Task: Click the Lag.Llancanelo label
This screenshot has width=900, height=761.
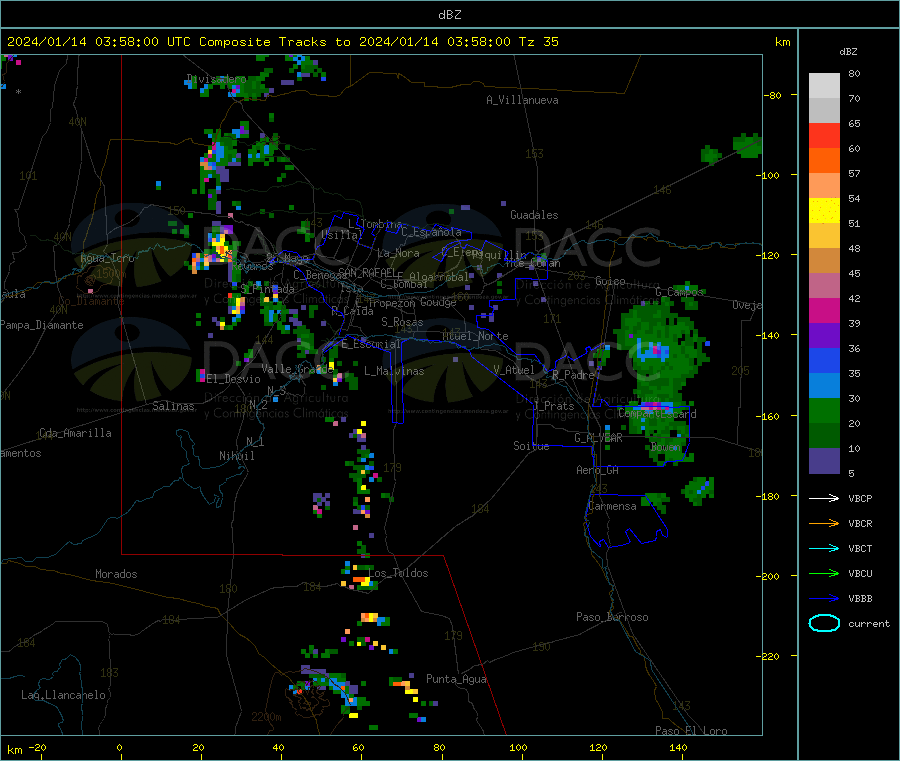Action: (x=63, y=695)
